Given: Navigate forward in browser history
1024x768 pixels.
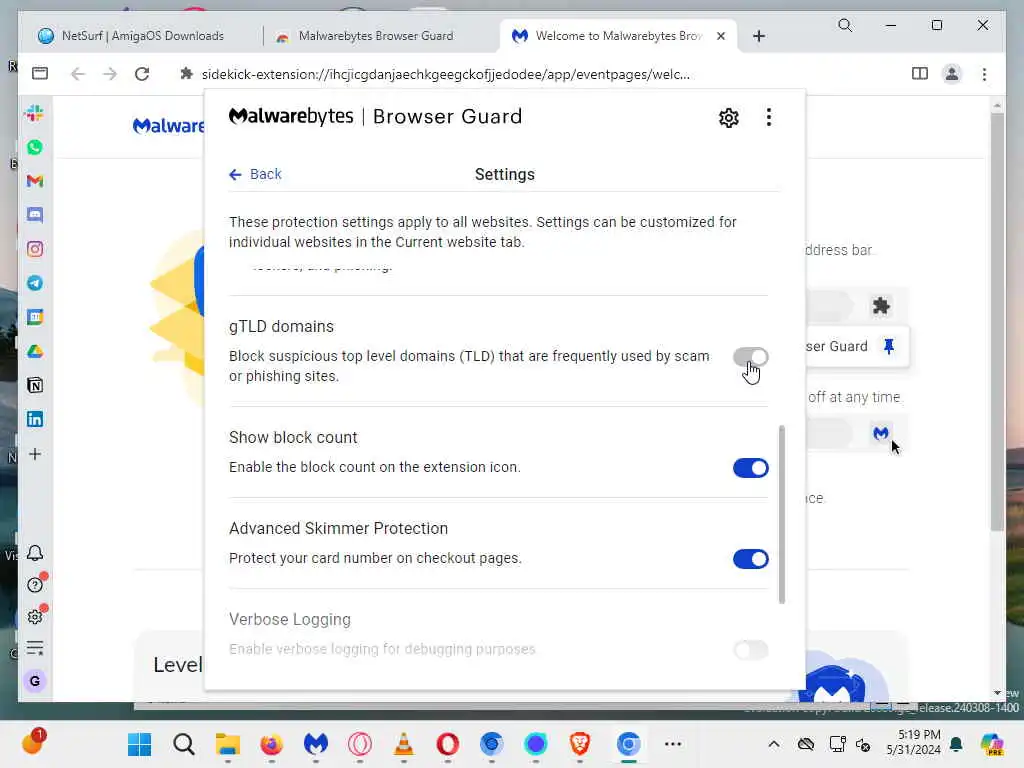Looking at the screenshot, I should point(110,74).
